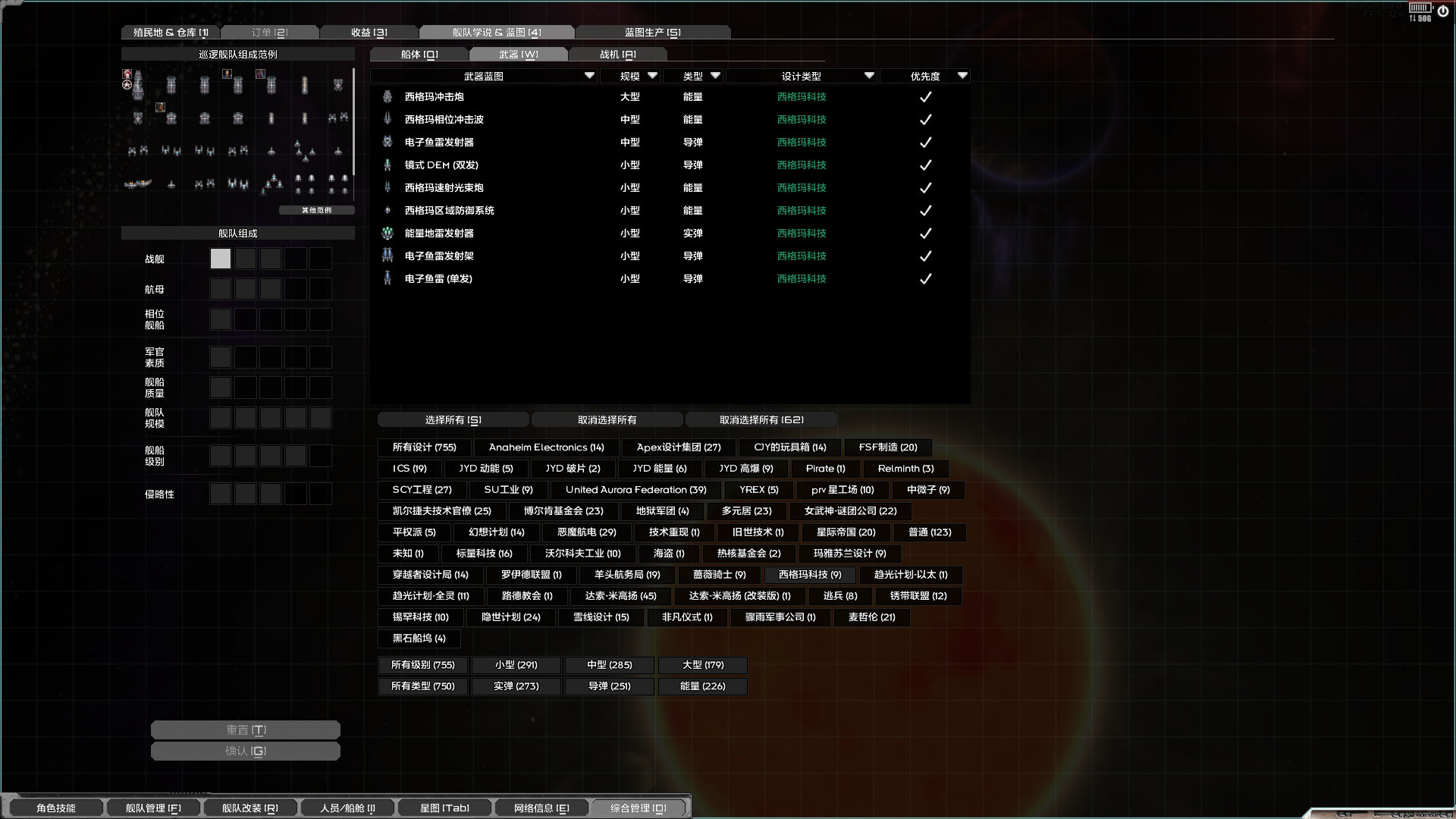1456x819 pixels.
Task: Click the flagship icon in the fleet example grid
Action: (138, 85)
